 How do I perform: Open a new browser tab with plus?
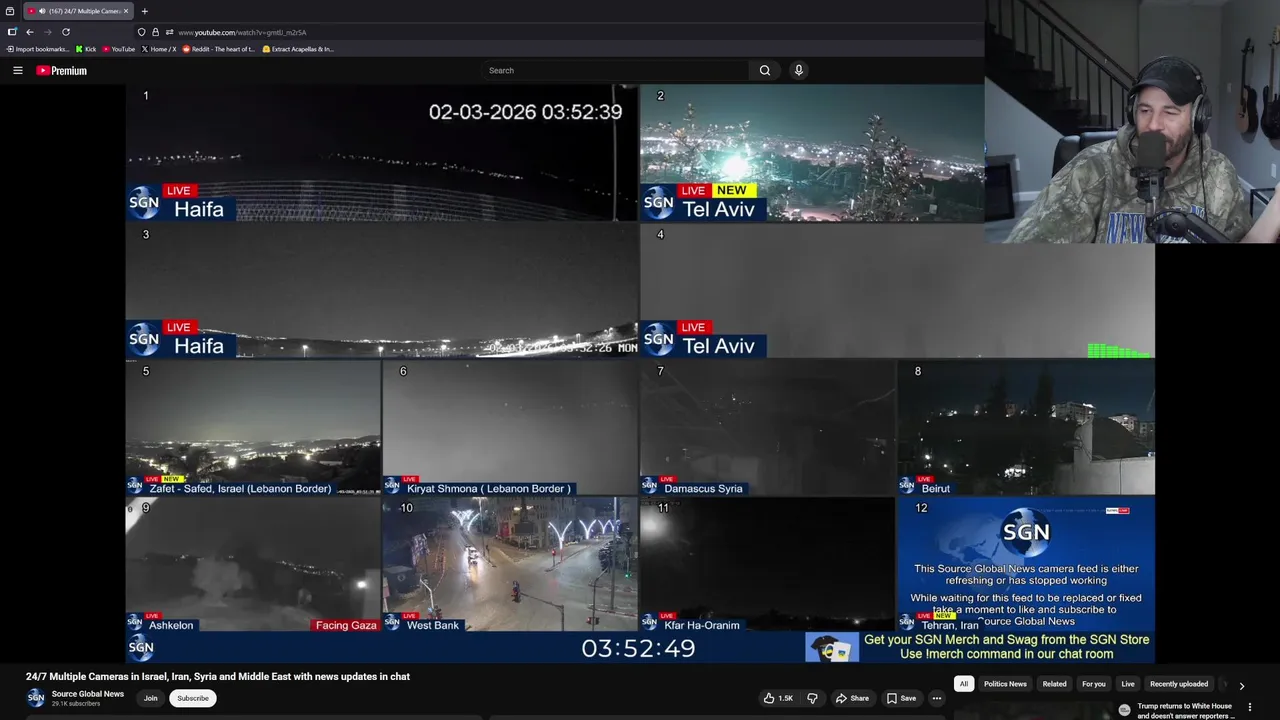click(144, 11)
